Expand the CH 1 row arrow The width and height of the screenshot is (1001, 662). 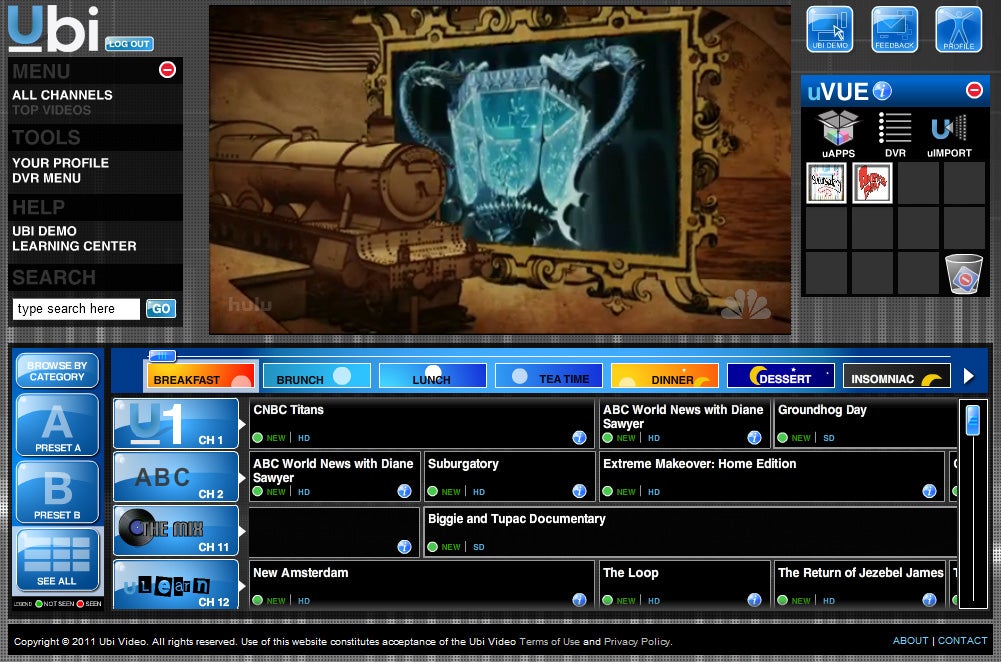243,424
